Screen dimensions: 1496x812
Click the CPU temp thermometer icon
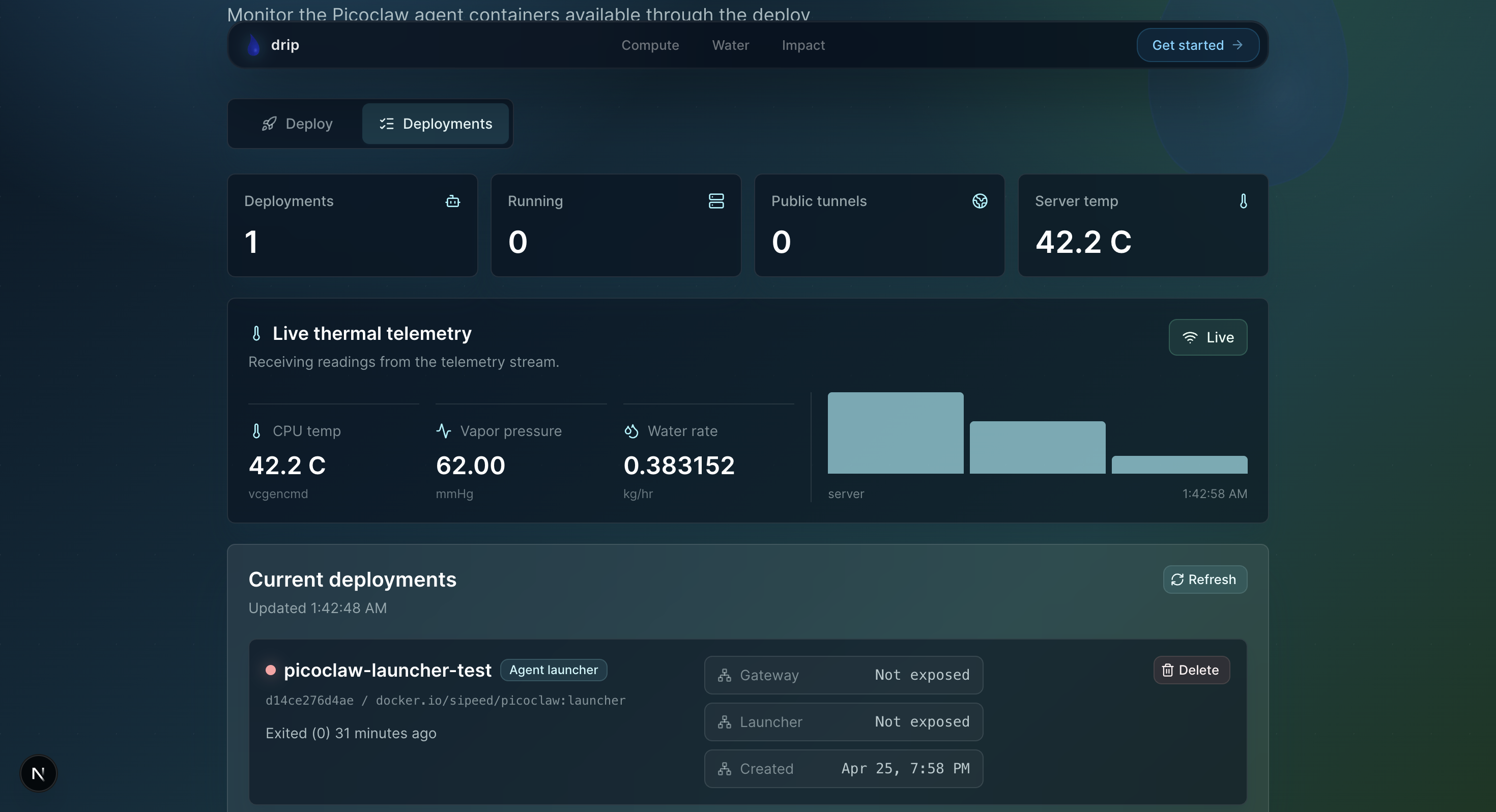point(256,431)
